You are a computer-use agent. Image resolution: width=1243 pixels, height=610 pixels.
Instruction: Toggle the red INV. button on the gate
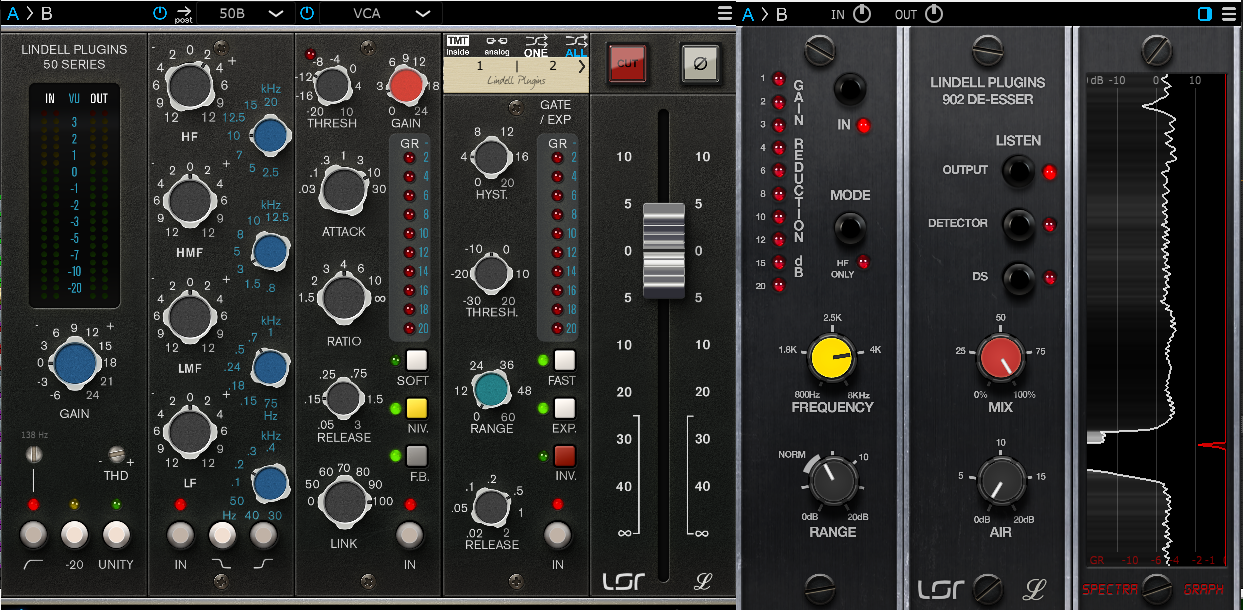[565, 456]
